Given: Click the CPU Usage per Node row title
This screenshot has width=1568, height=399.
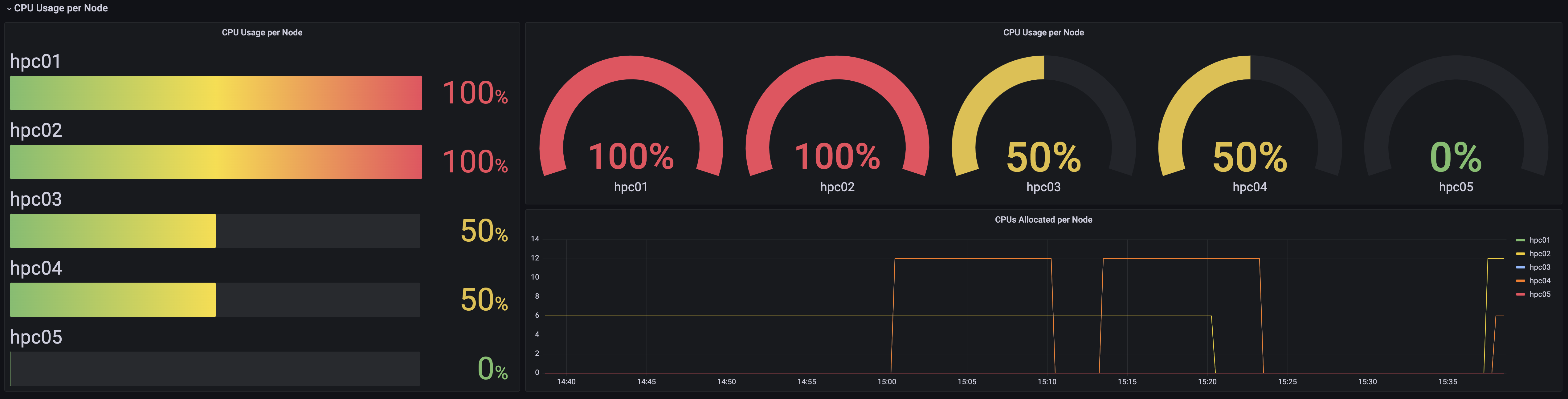Looking at the screenshot, I should point(61,8).
